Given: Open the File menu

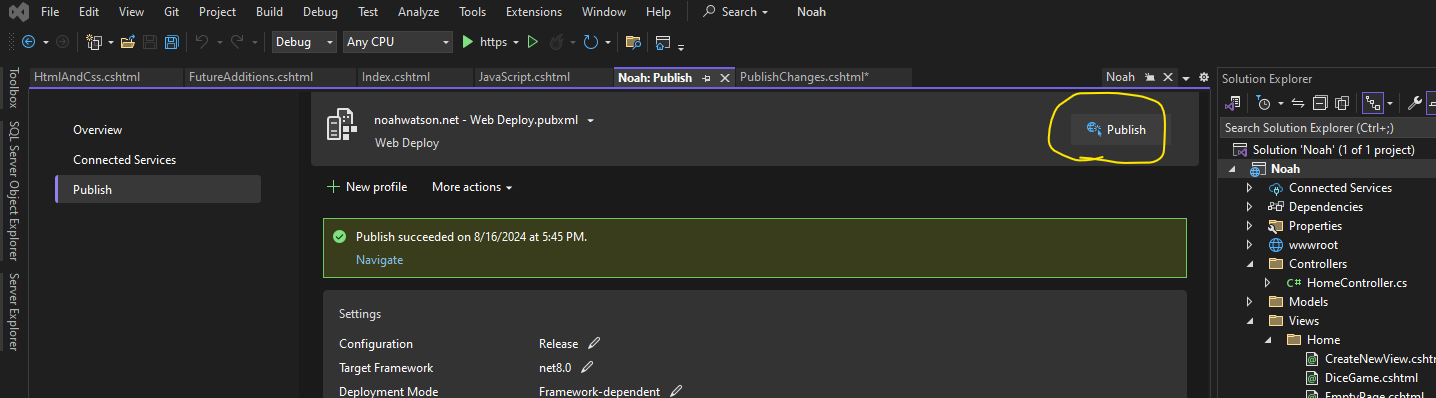Looking at the screenshot, I should click(x=50, y=12).
